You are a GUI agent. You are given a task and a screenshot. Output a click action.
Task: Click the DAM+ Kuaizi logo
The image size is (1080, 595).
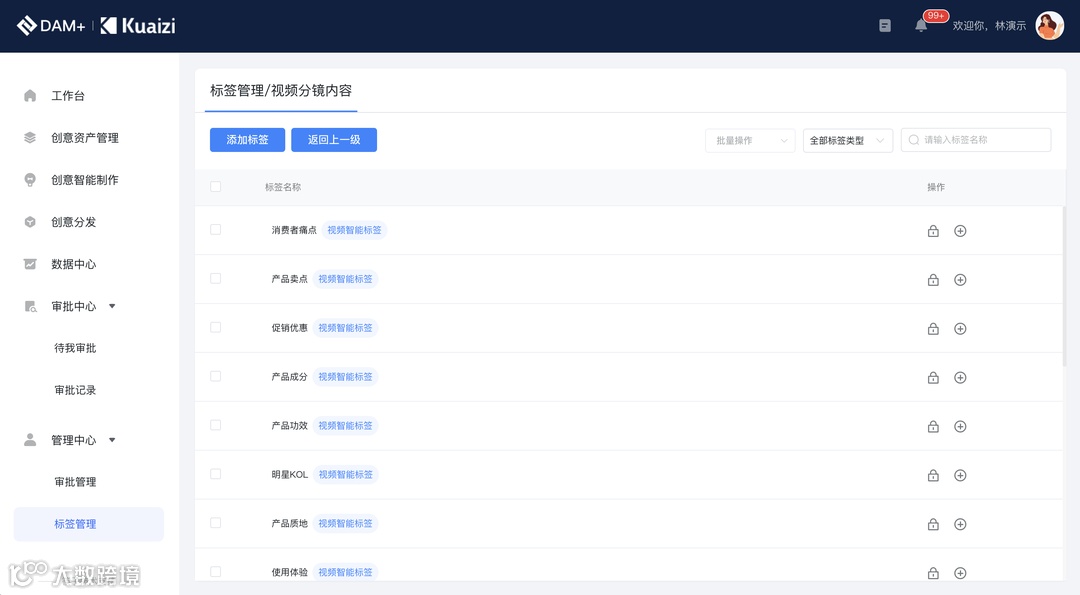coord(96,25)
